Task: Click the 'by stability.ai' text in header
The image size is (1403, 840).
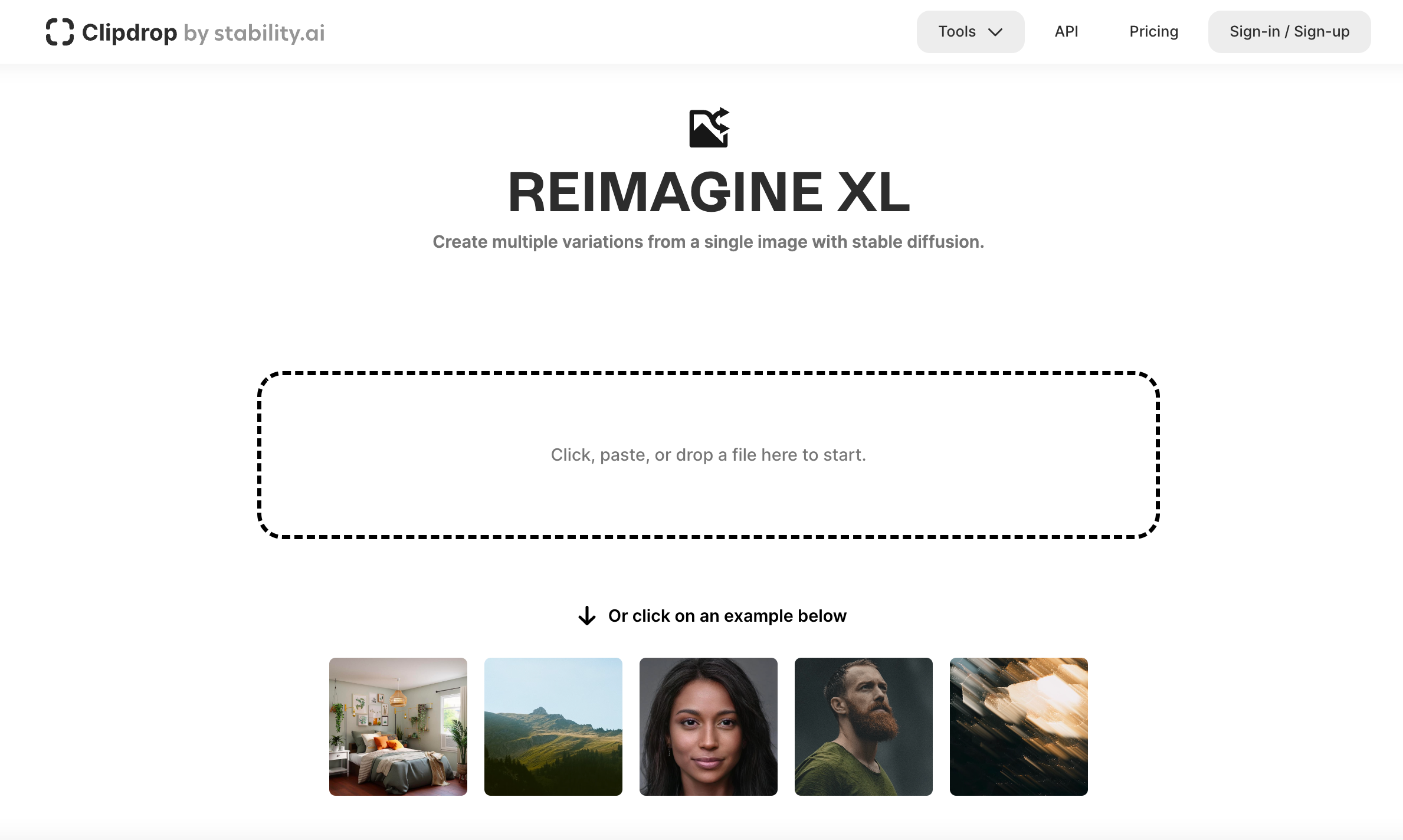Action: [x=254, y=33]
